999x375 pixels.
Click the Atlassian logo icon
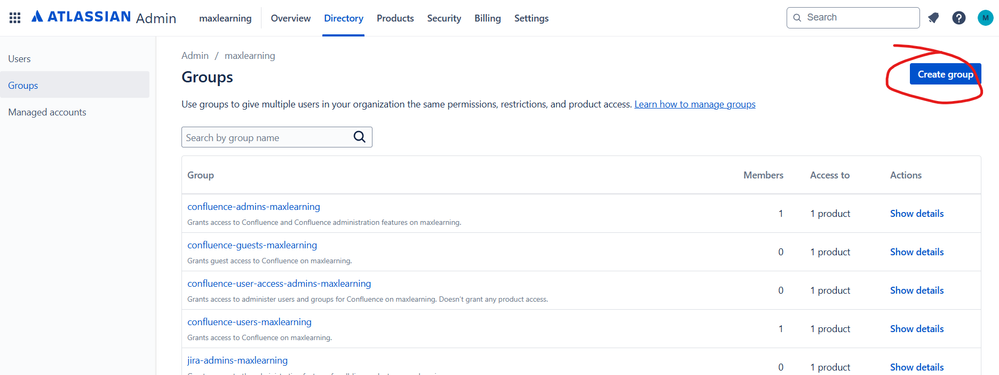pos(36,17)
